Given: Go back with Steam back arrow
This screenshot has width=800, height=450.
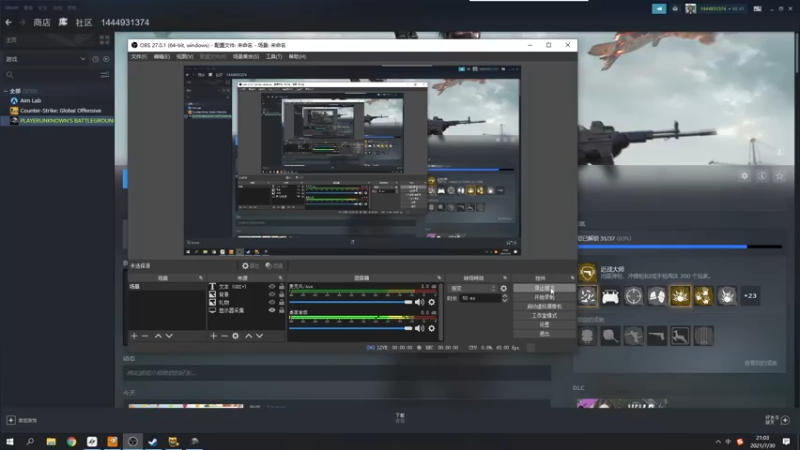Looking at the screenshot, I should (x=9, y=22).
